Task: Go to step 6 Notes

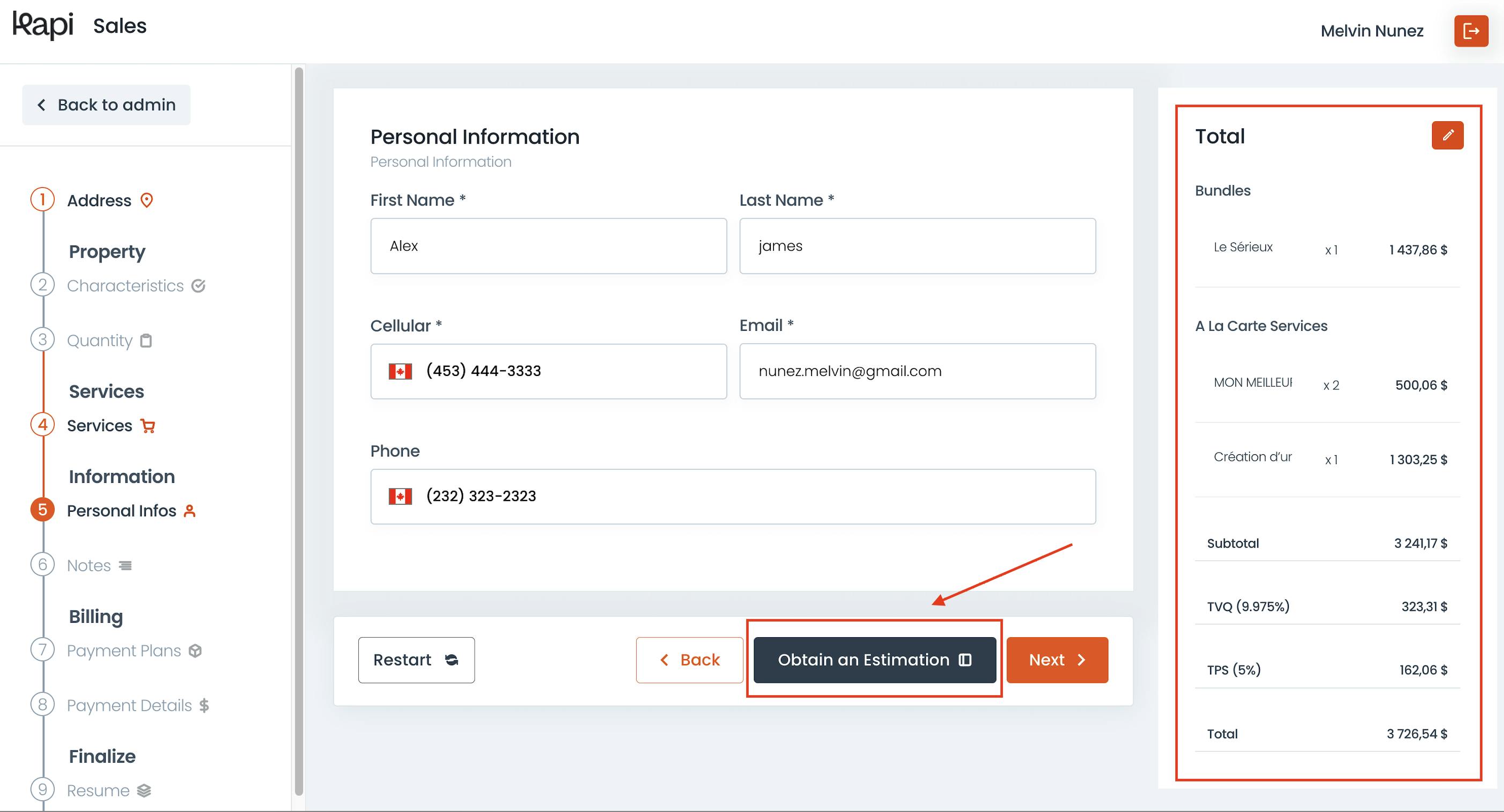Action: tap(88, 565)
